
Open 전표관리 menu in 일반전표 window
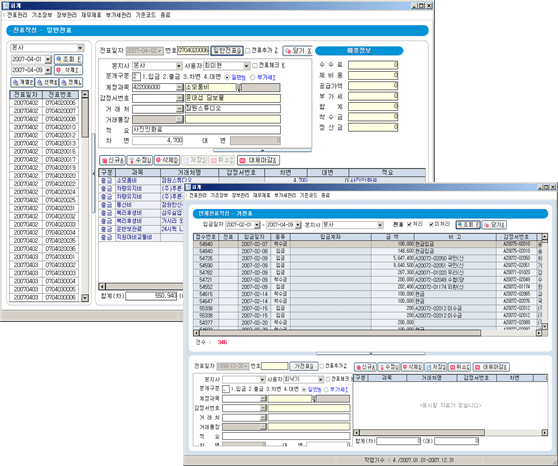tap(17, 15)
